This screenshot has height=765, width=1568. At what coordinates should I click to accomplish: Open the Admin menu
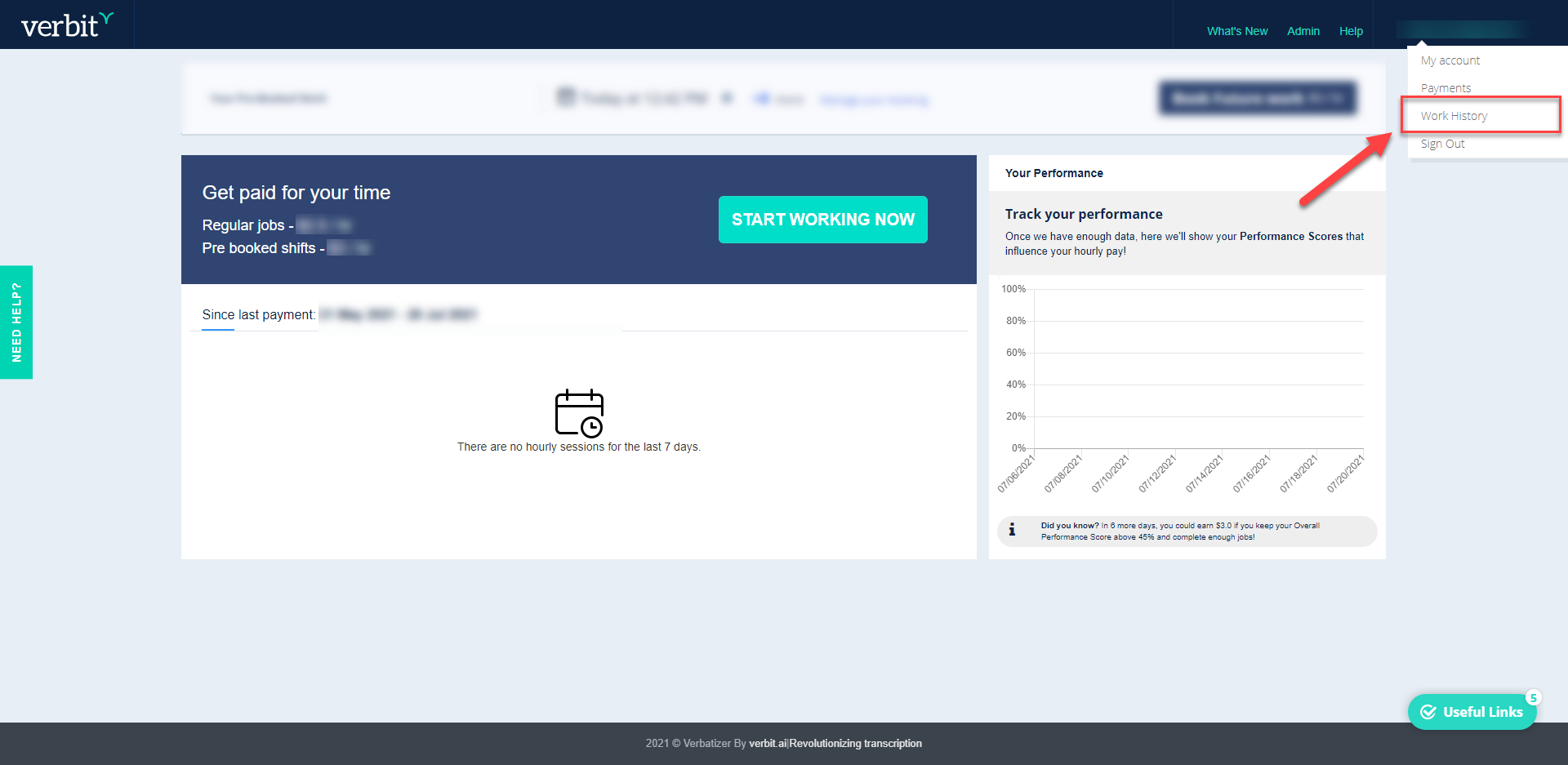click(1303, 30)
